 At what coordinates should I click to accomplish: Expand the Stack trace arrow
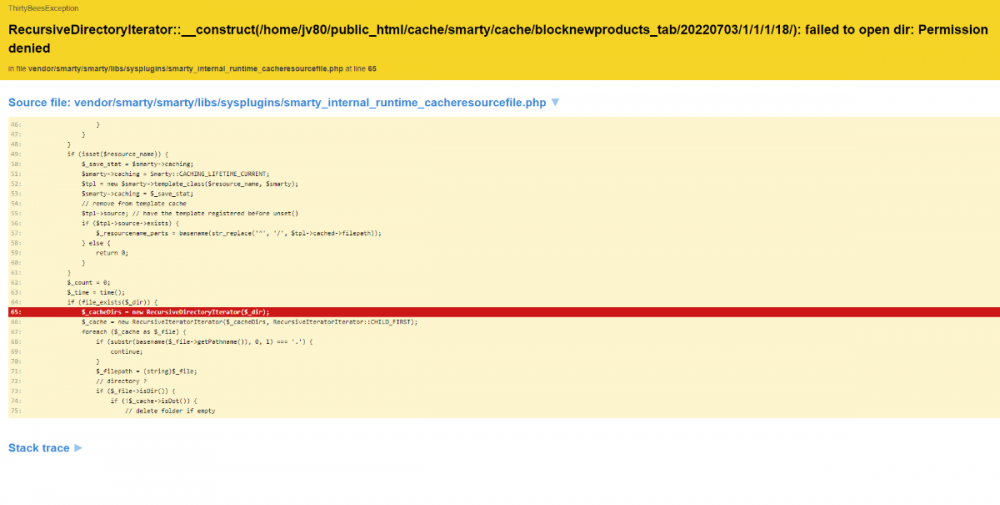[78, 448]
